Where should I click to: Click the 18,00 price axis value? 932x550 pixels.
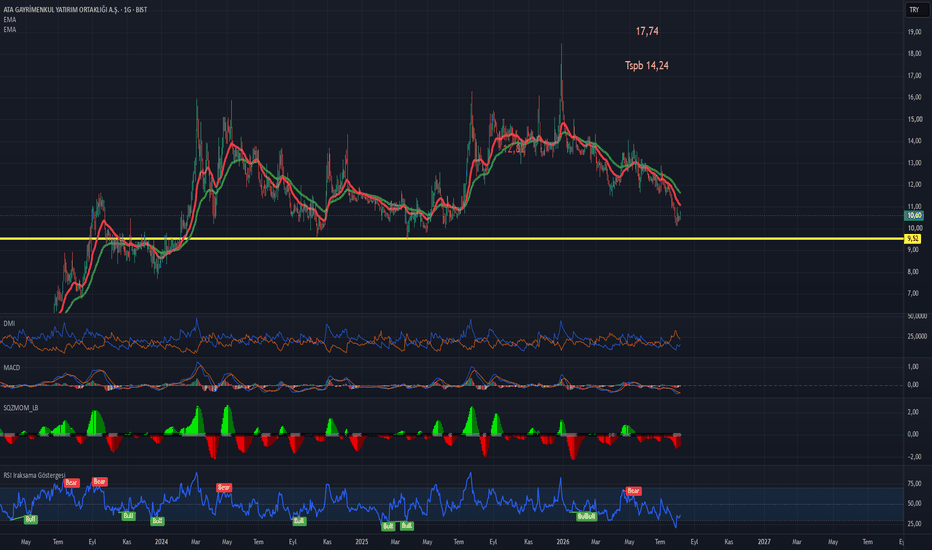(x=914, y=54)
